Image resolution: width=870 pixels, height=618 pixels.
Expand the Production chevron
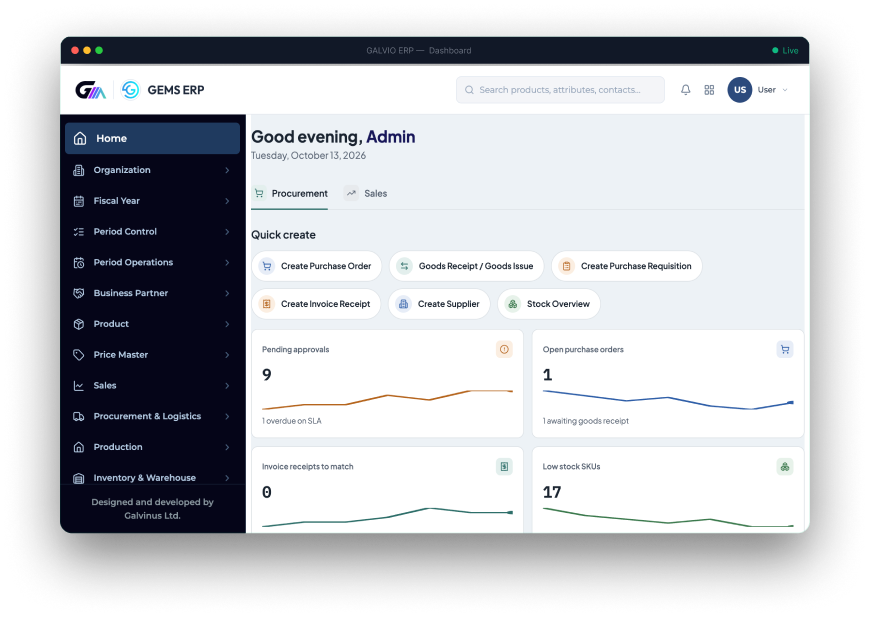point(227,447)
